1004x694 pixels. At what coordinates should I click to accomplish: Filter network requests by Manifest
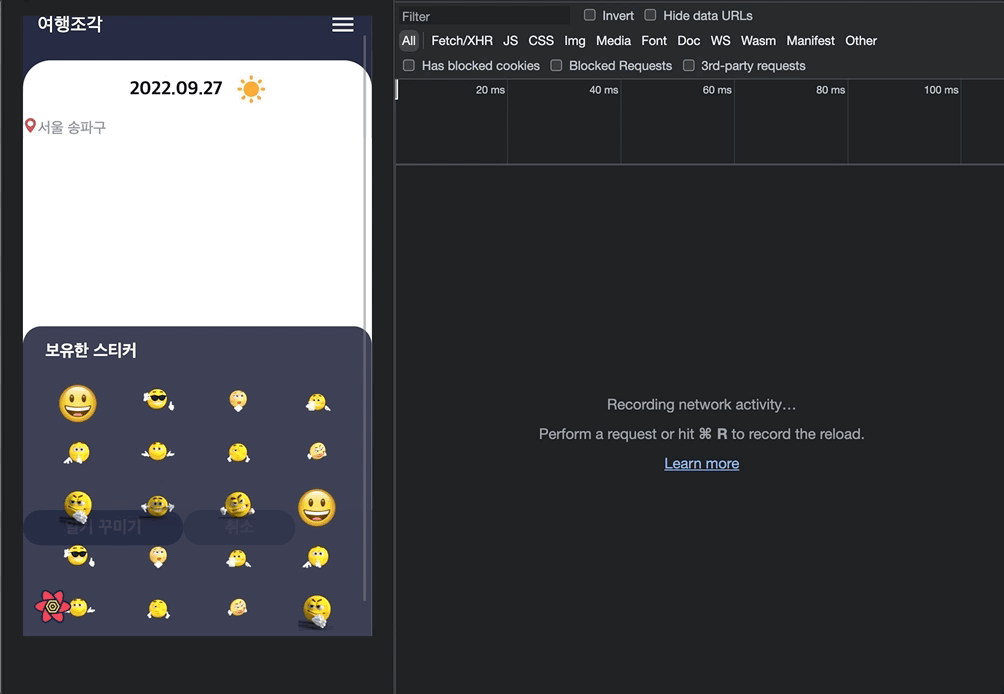click(810, 41)
